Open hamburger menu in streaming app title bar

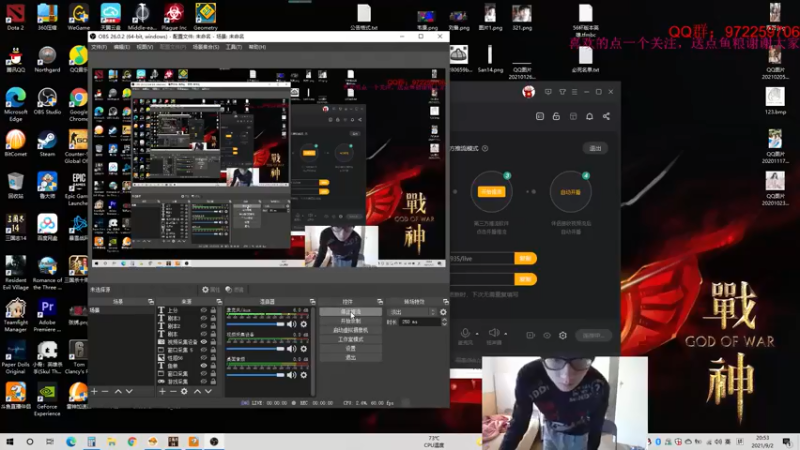(x=574, y=92)
